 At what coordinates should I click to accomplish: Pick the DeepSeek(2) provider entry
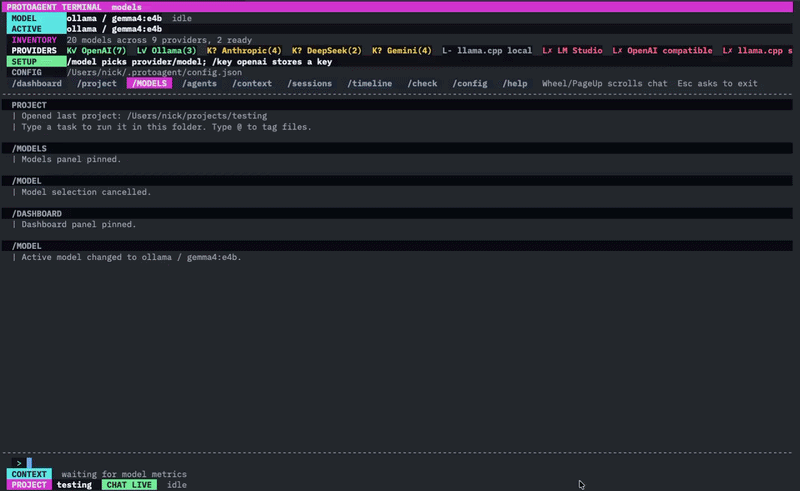pyautogui.click(x=327, y=51)
